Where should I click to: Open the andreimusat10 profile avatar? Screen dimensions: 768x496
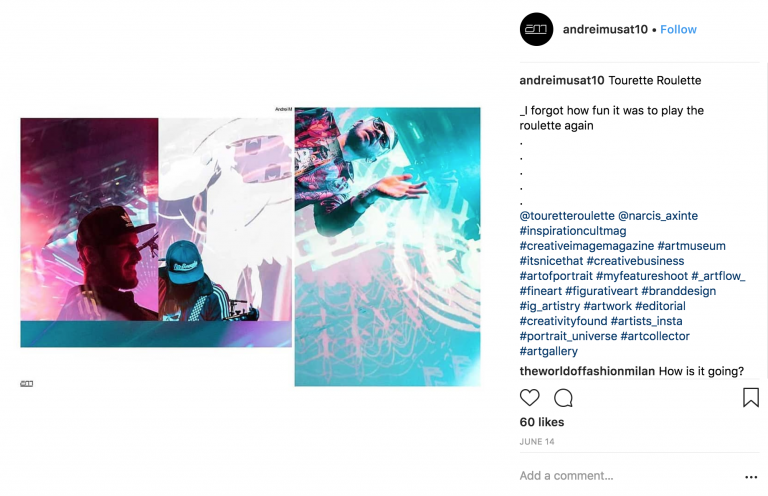(x=536, y=29)
